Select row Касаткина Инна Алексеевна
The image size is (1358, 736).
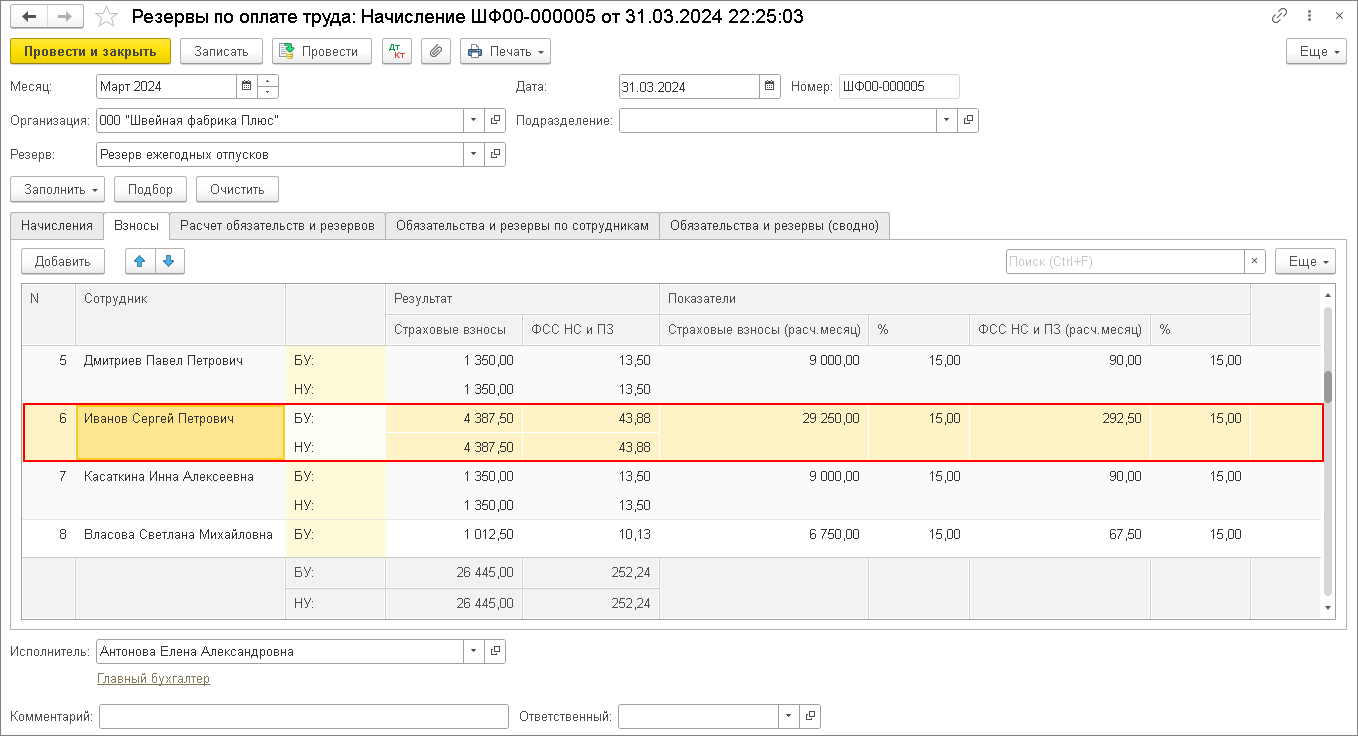[x=673, y=491]
